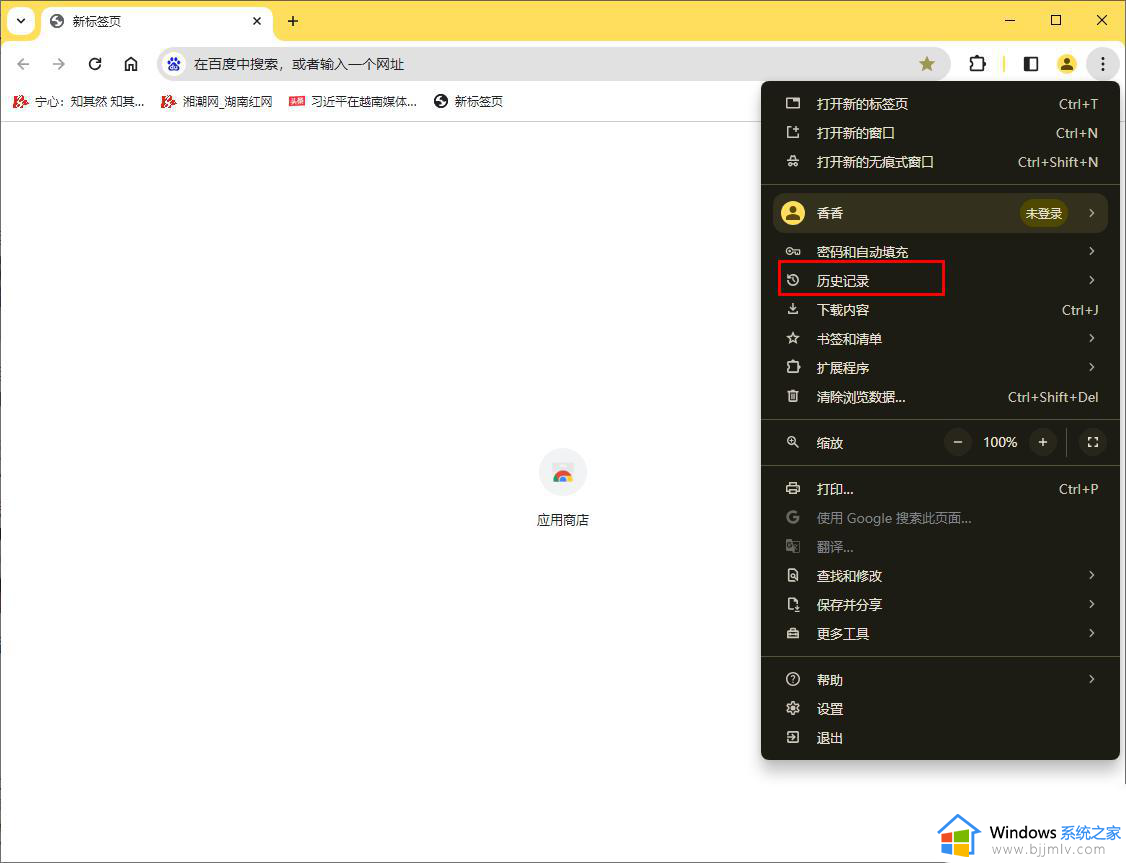The image size is (1126, 863).
Task: Expand the 历史记录 submenu arrow
Action: (1092, 280)
